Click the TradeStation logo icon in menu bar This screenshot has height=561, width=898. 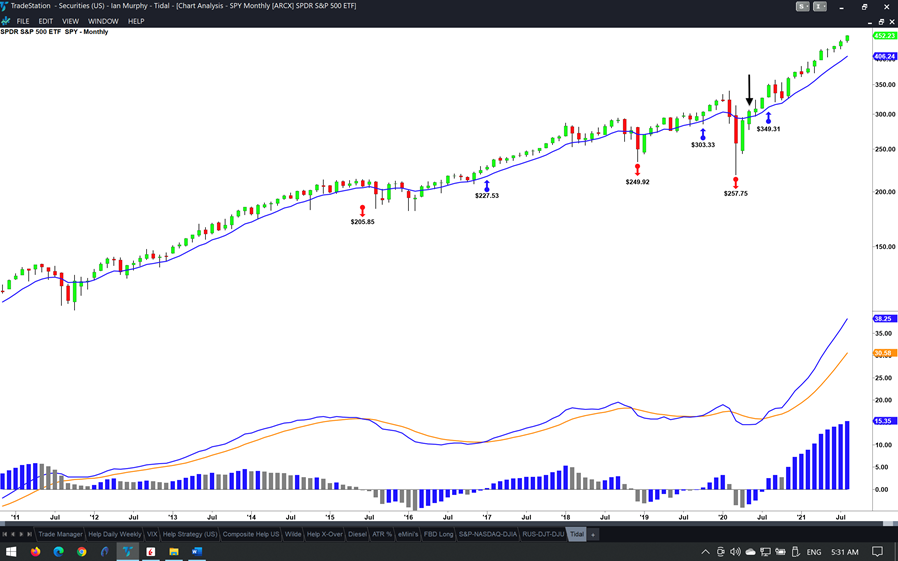pos(6,21)
